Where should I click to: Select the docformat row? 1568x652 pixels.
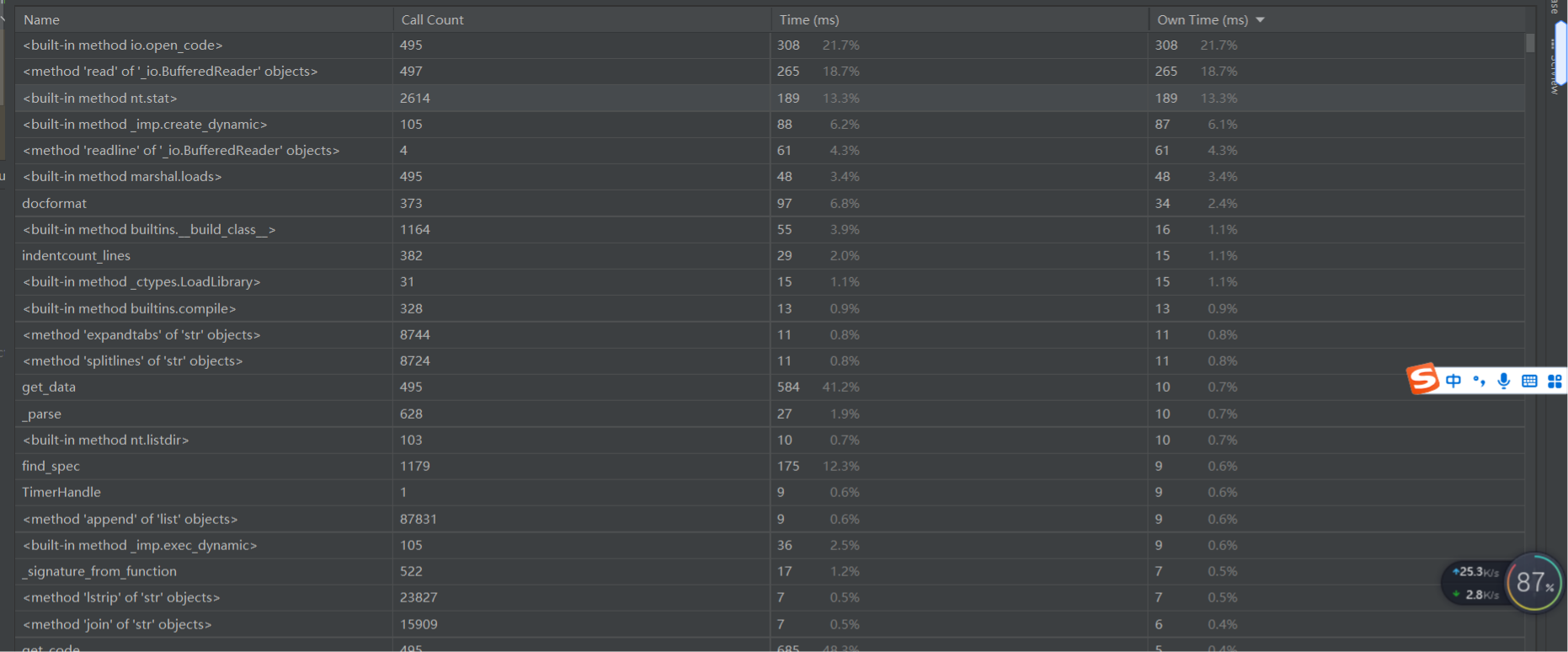pyautogui.click(x=770, y=203)
